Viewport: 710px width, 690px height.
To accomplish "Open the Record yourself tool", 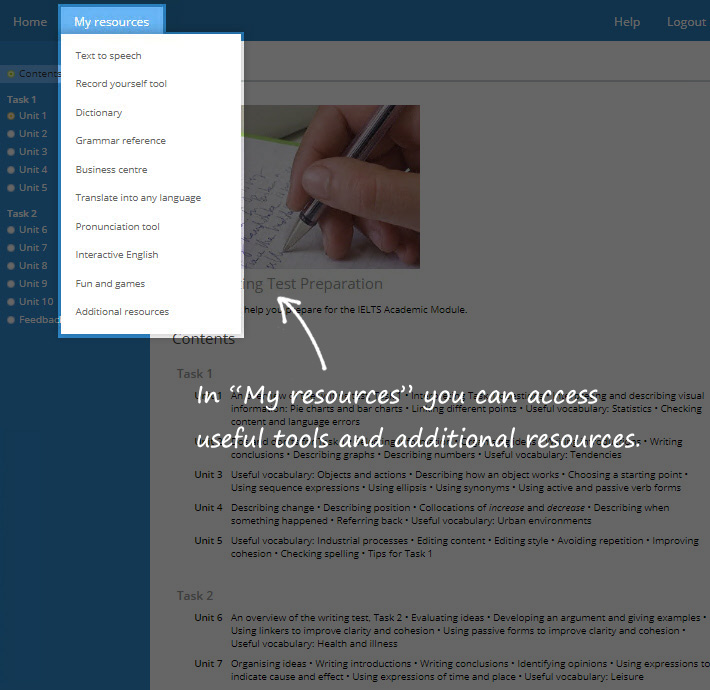I will (121, 84).
